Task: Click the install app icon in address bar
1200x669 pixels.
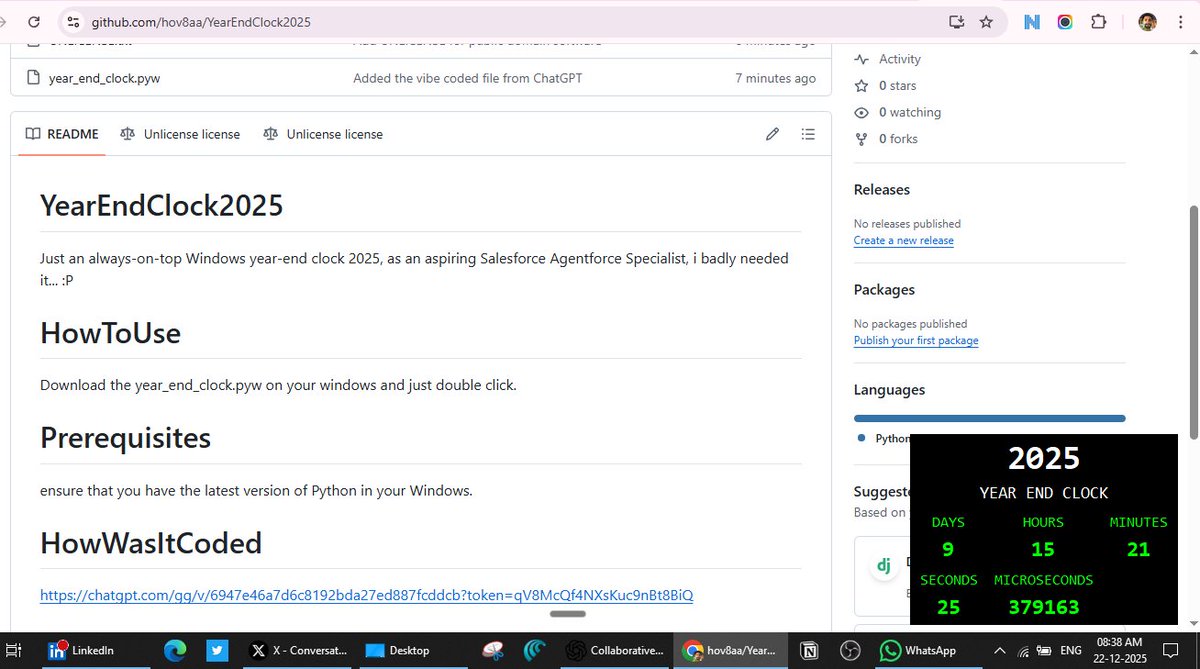Action: [956, 21]
